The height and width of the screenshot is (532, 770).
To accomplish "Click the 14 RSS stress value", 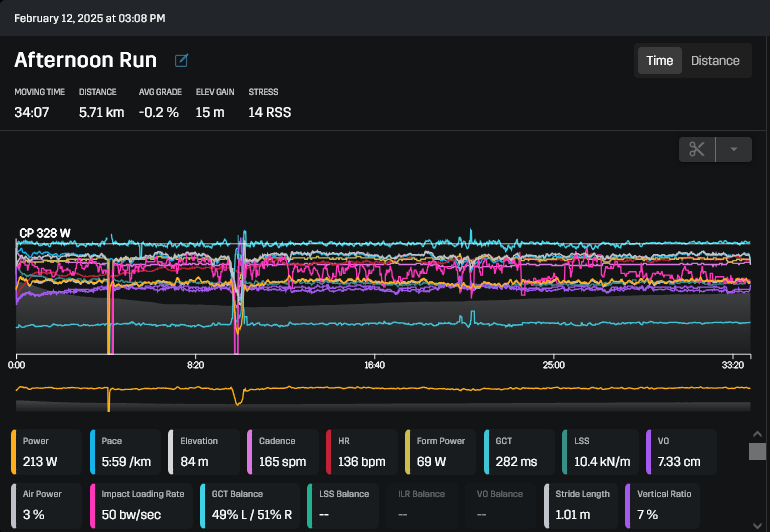I will tap(270, 112).
